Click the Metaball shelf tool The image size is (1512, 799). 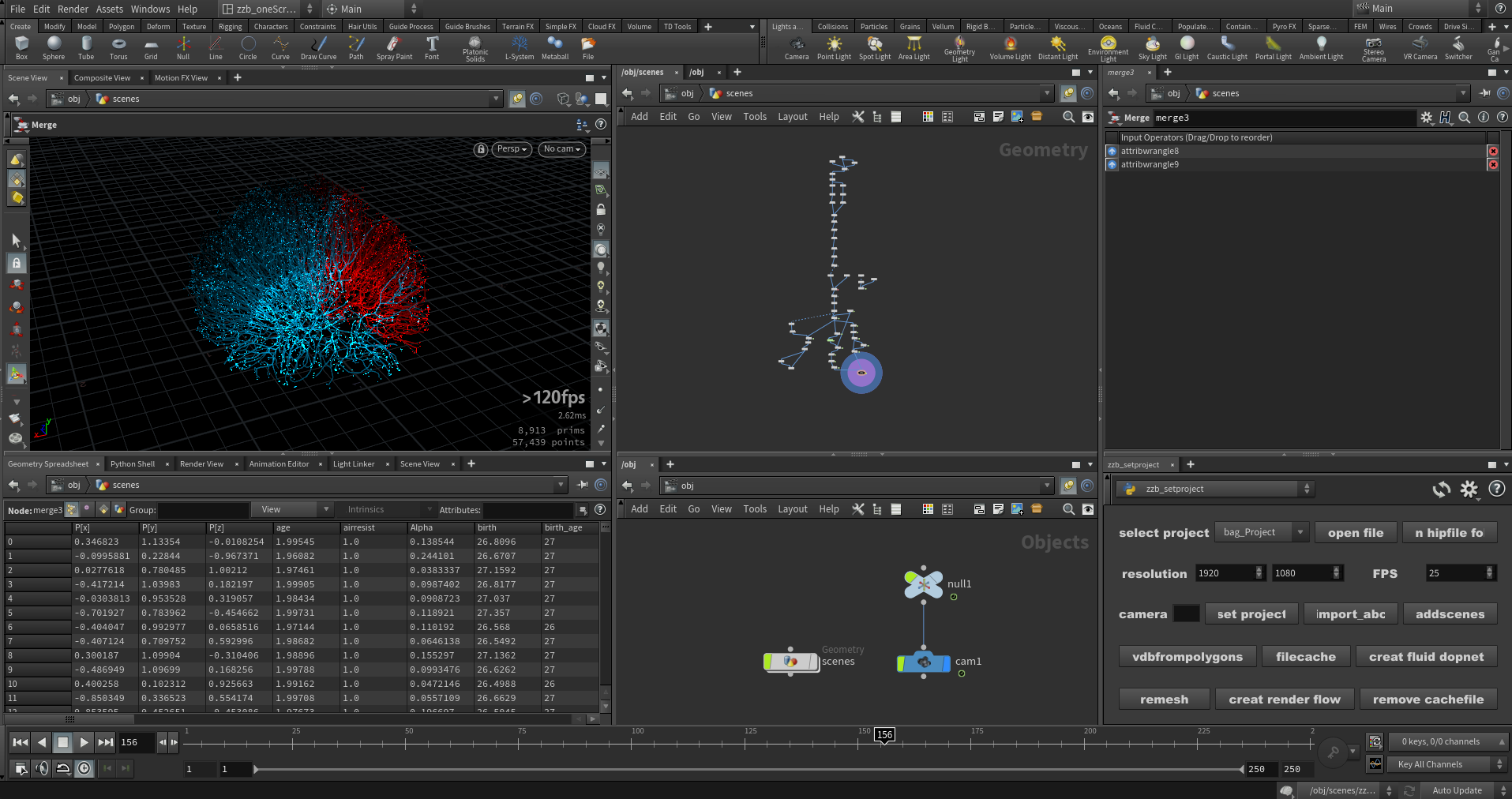click(x=555, y=48)
